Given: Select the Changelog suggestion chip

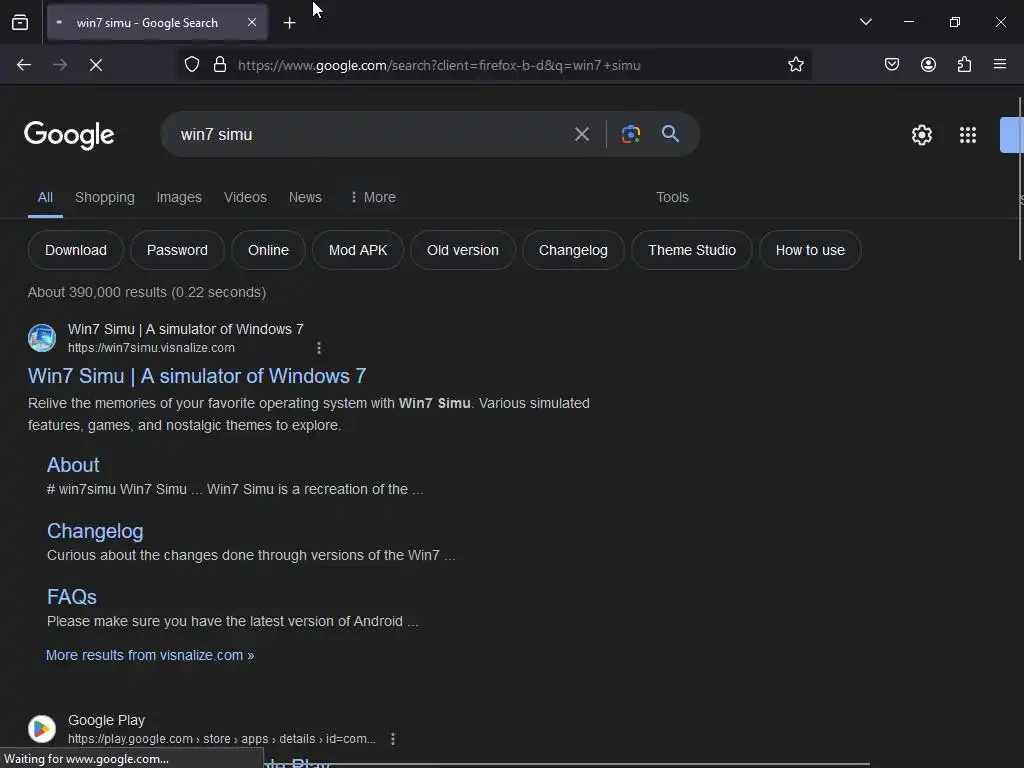Looking at the screenshot, I should pyautogui.click(x=573, y=250).
